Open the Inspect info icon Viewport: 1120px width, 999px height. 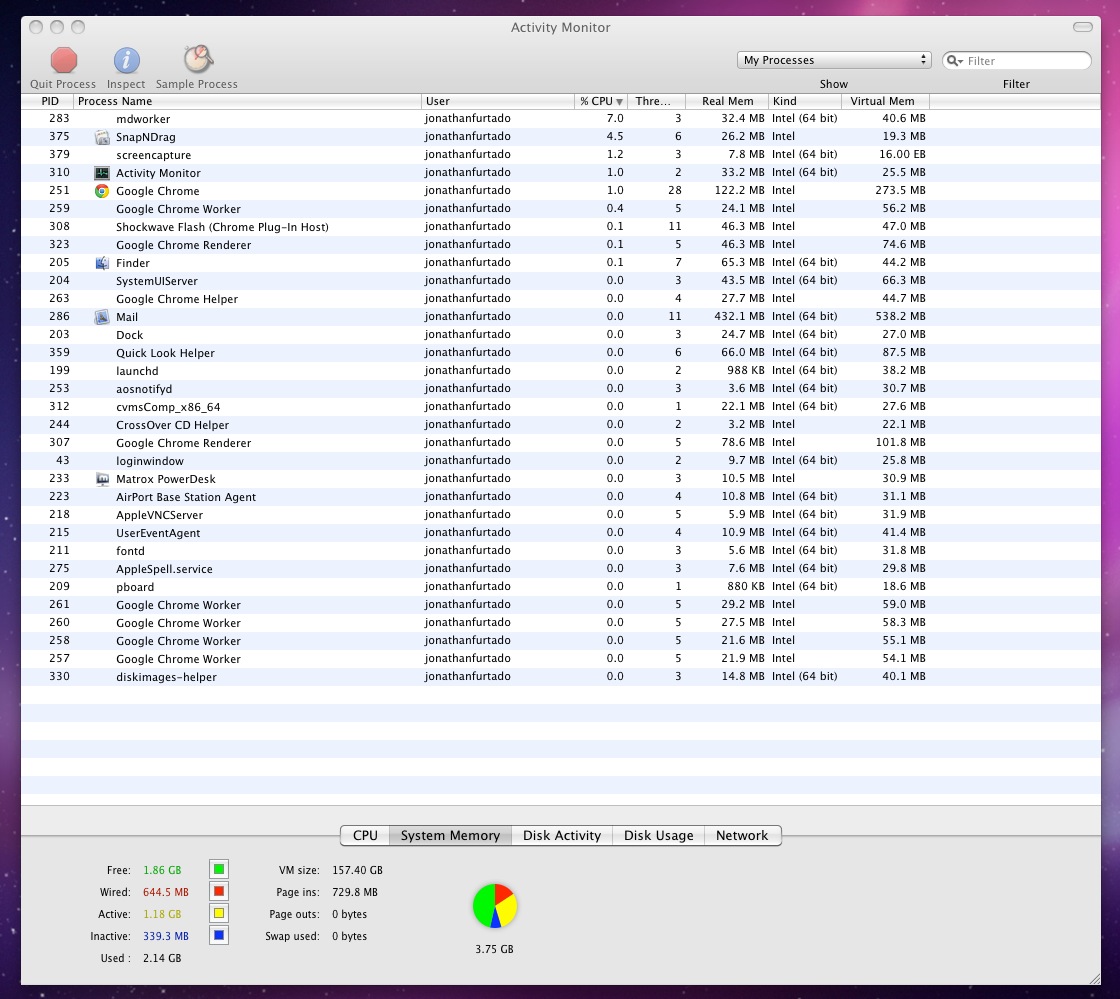(126, 60)
